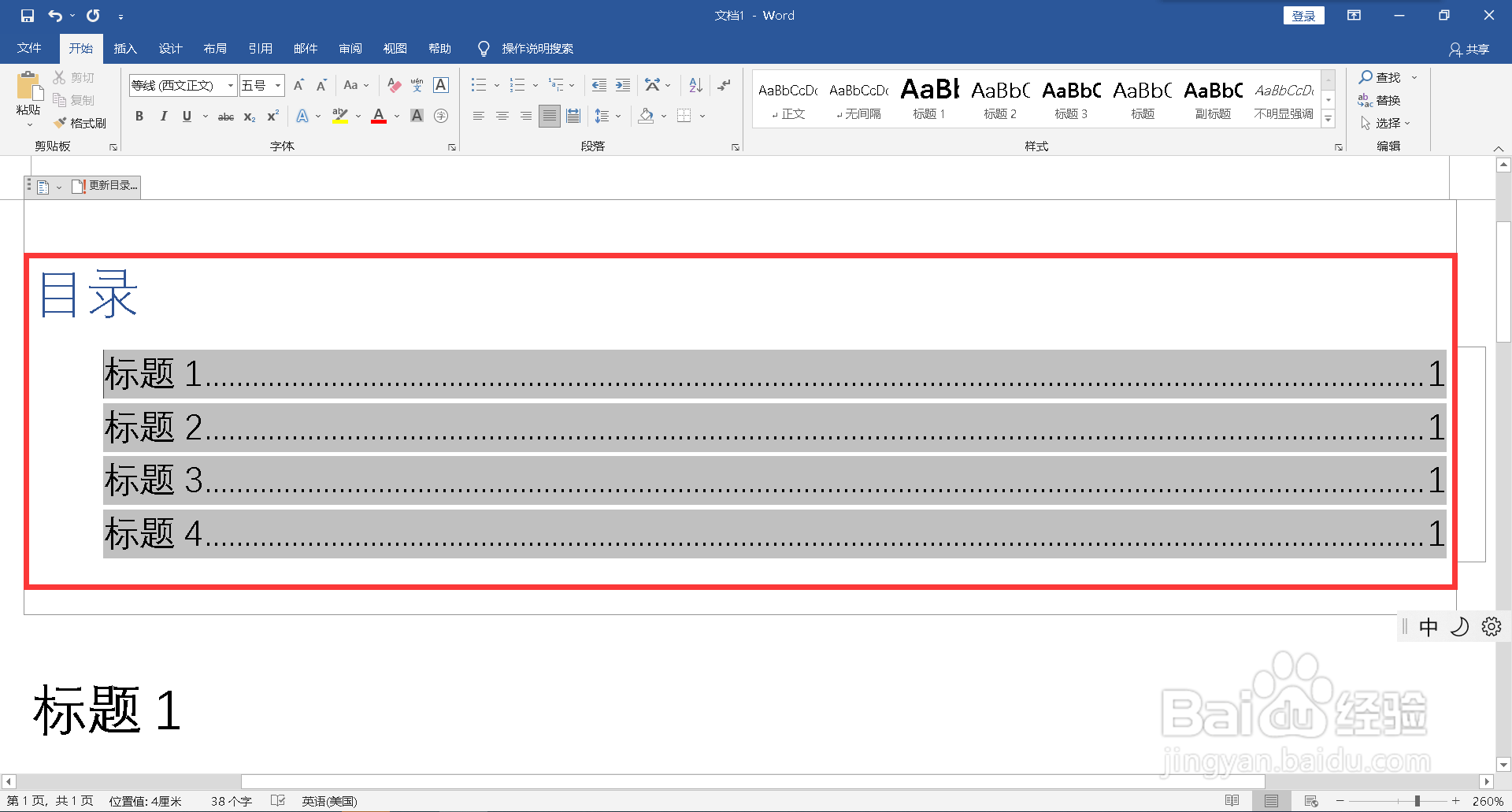Open the 文件 File menu
Image resolution: width=1512 pixels, height=812 pixels.
point(29,49)
